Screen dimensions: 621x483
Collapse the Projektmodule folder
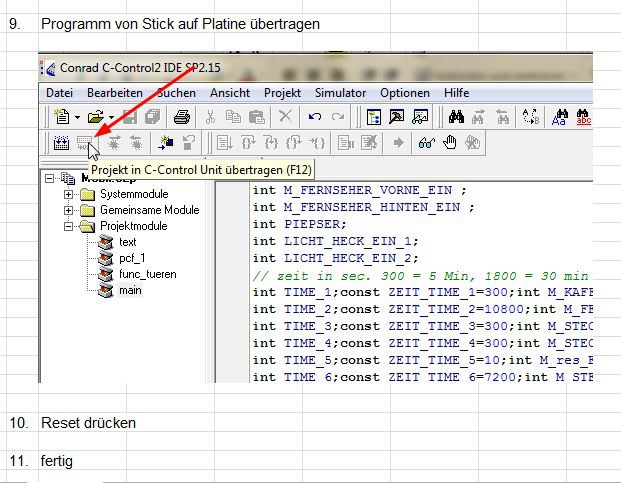(69, 226)
